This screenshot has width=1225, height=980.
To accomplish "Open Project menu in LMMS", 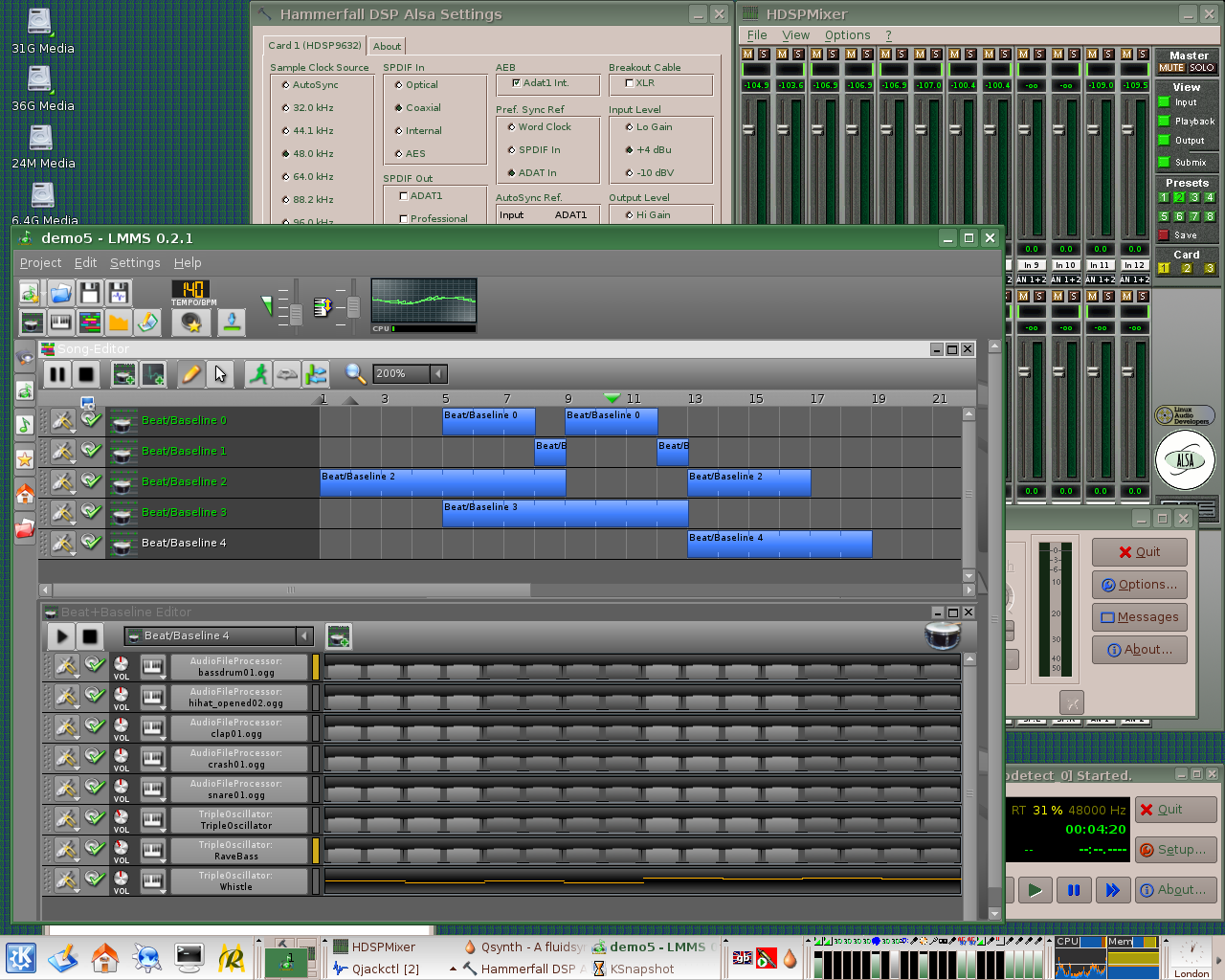I will pos(40,263).
